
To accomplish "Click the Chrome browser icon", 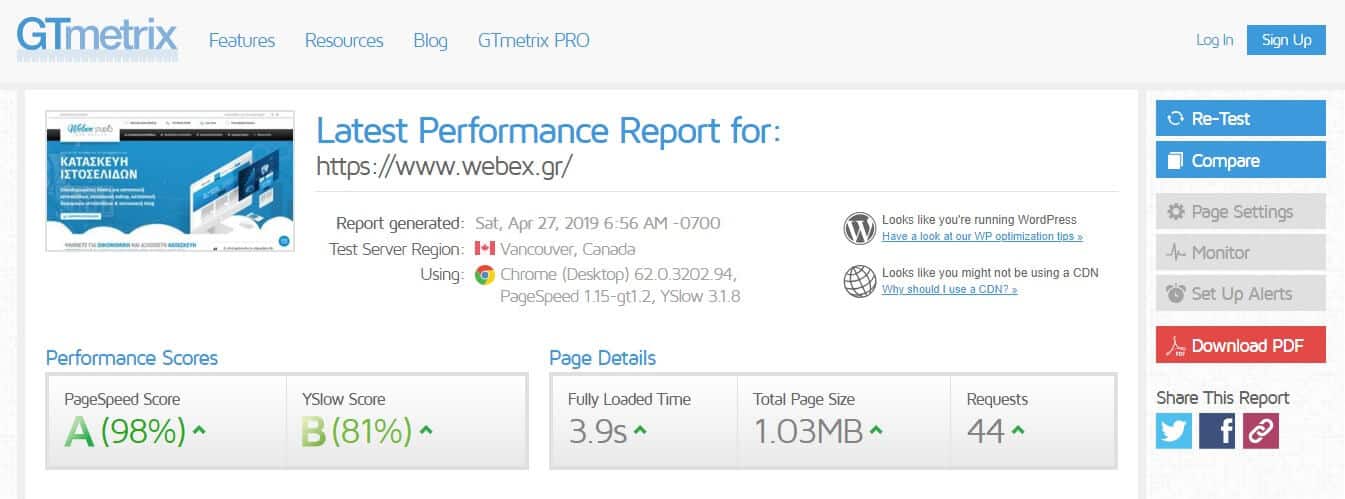I will 485,275.
